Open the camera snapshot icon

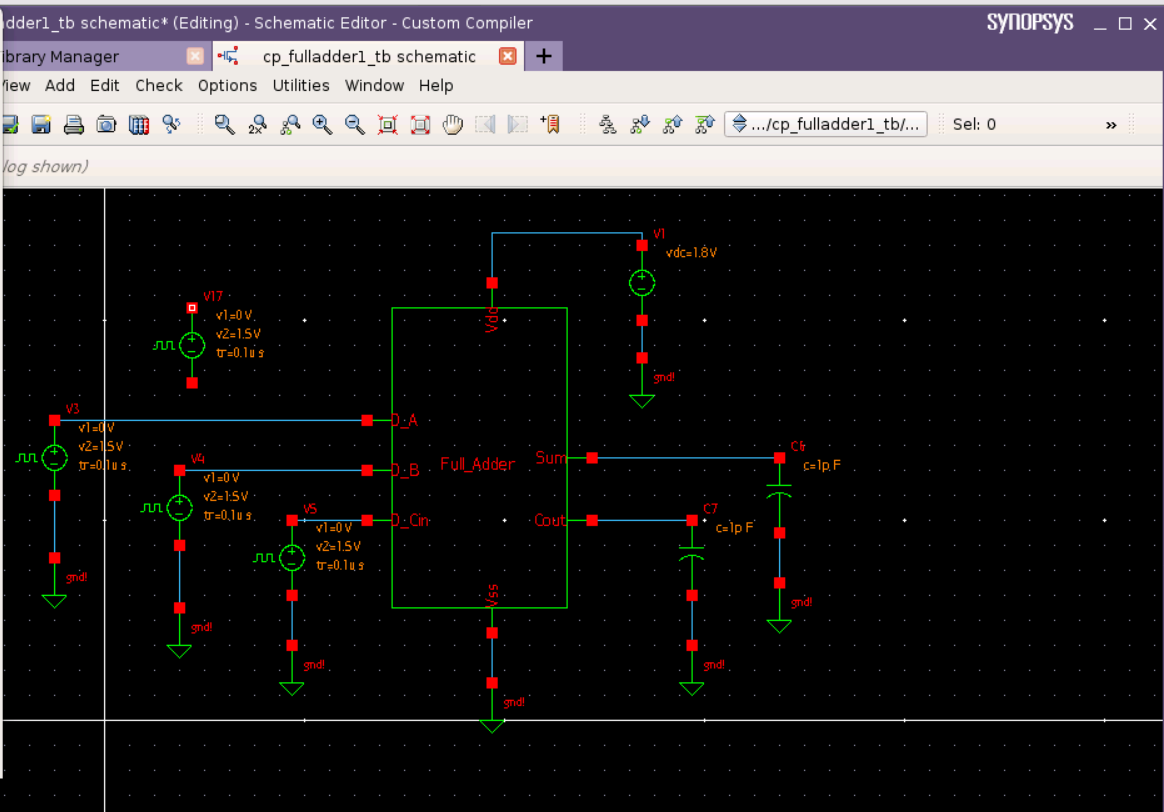click(106, 124)
